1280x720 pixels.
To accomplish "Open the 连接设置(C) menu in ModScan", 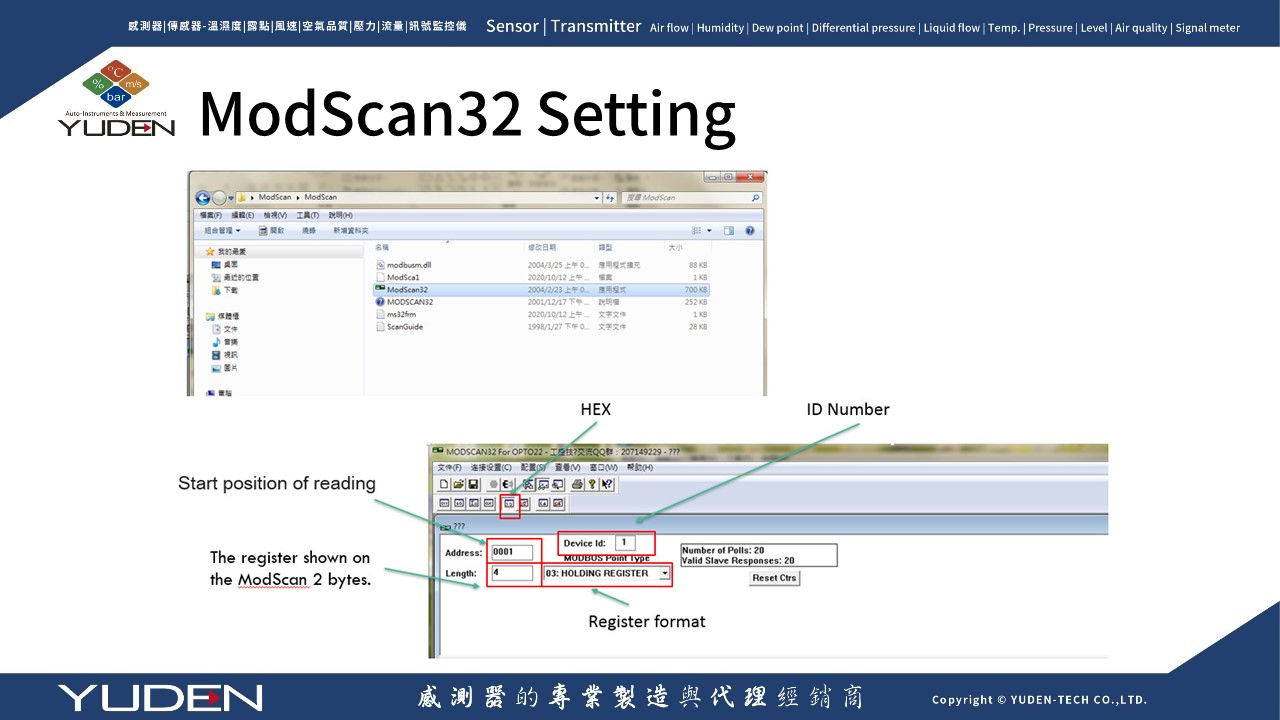I will (491, 467).
